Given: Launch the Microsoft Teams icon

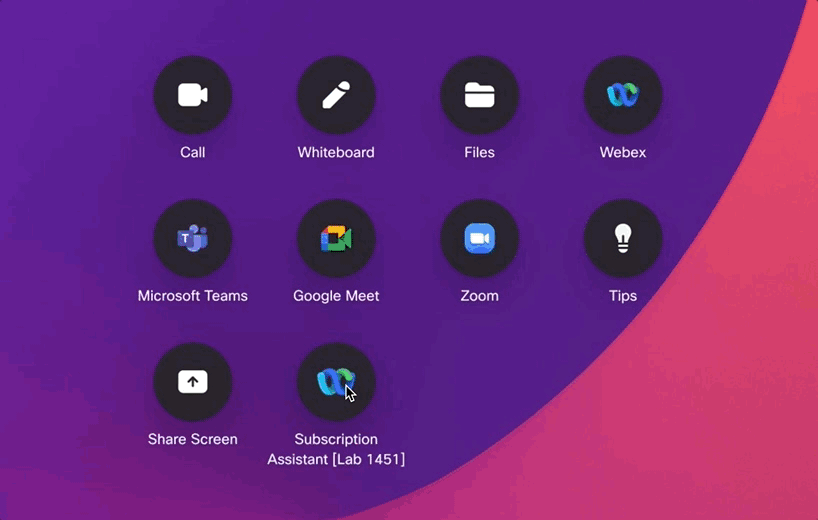Looking at the screenshot, I should tap(193, 238).
